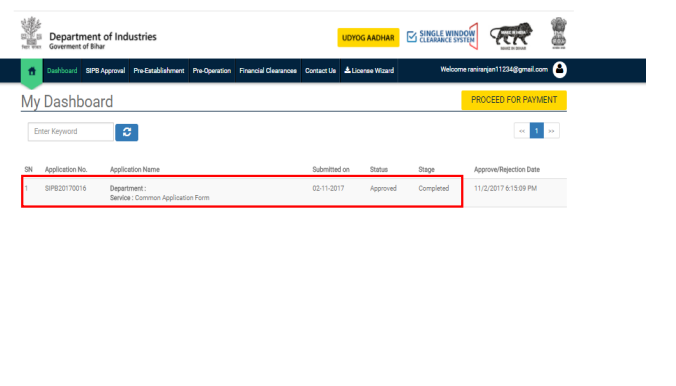Select page 1 in pagination
Screen dimensions: 676x386
[536, 131]
